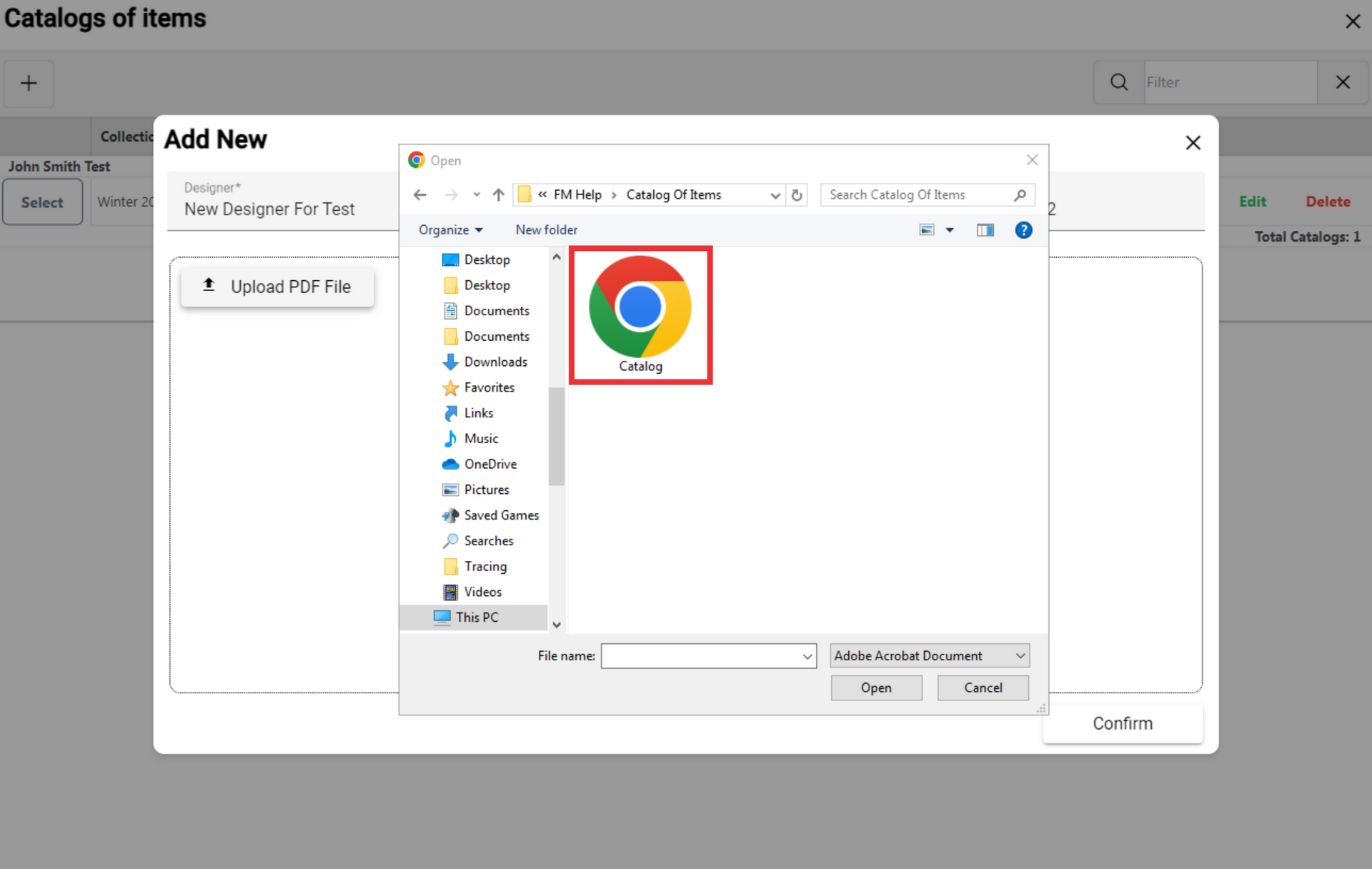The image size is (1372, 869).
Task: Click the Select button in catalog row
Action: (x=42, y=202)
